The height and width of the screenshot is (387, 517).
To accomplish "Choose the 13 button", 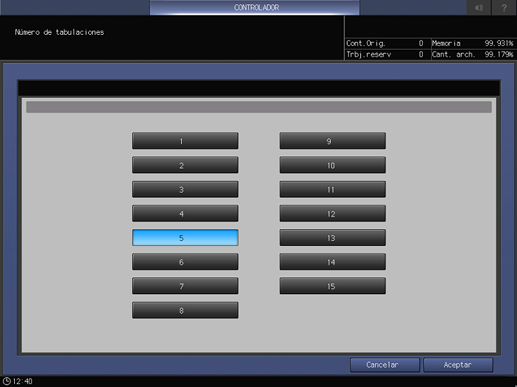I will [333, 238].
